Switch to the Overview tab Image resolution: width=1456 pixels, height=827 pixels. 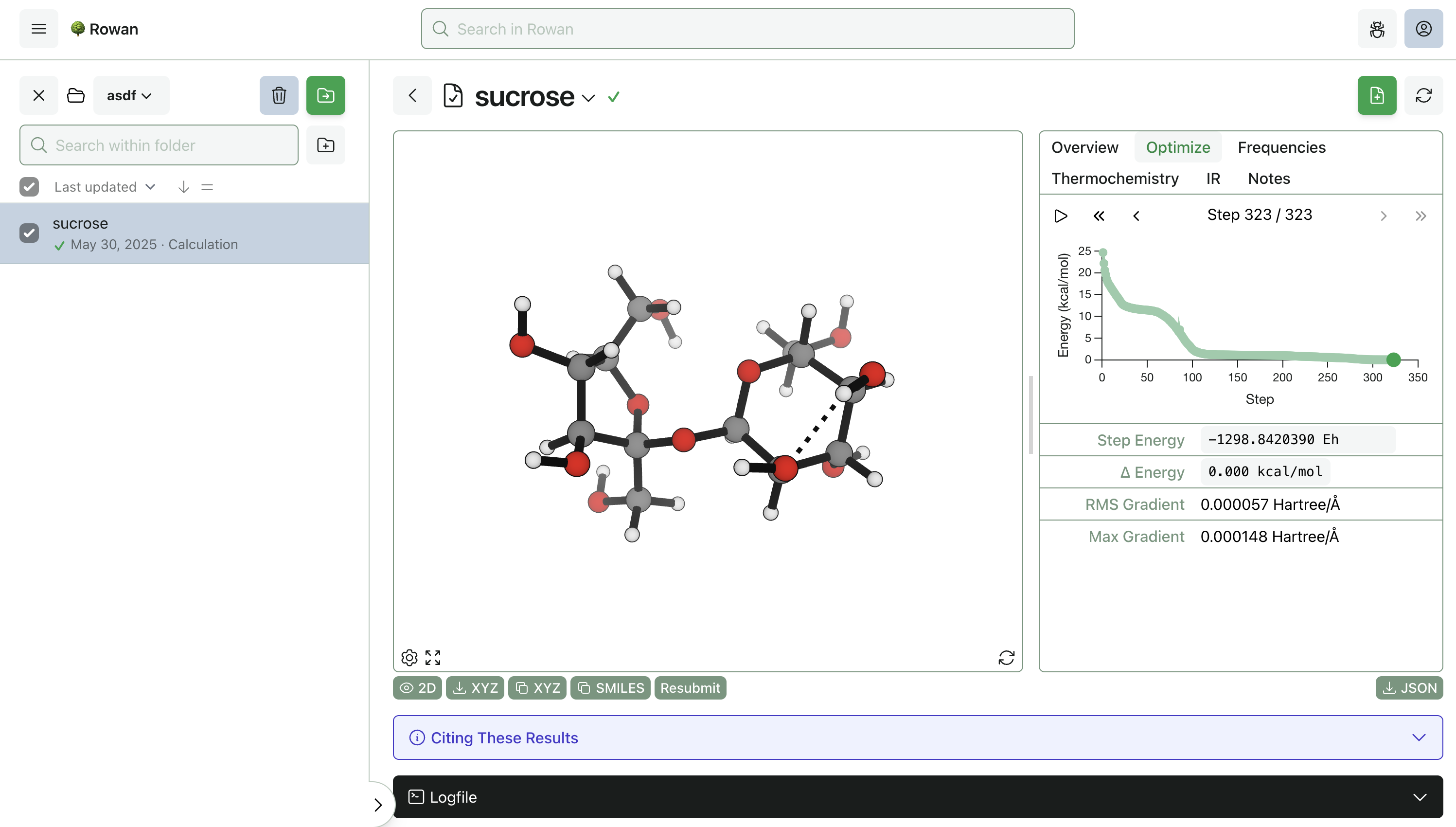(1084, 148)
